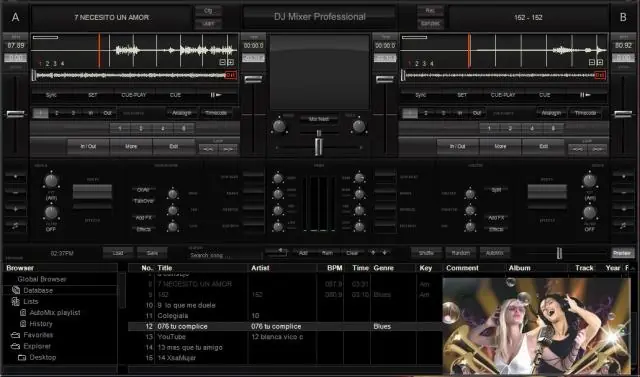Enable Timecode on deck A
Screen dimensions: 640x377
[x=216, y=113]
